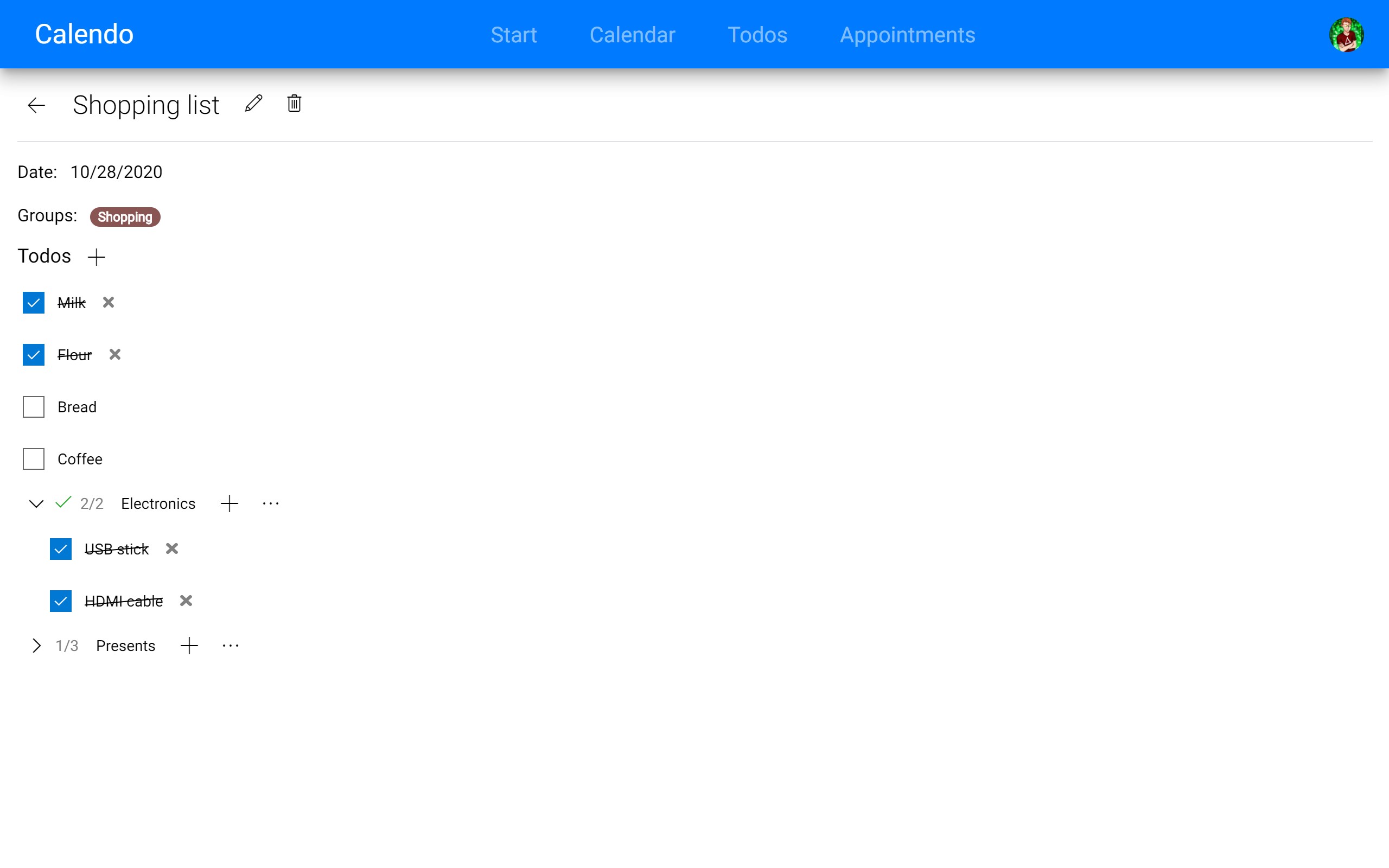The image size is (1389, 868).
Task: Click the Shopping group tag
Action: point(125,217)
